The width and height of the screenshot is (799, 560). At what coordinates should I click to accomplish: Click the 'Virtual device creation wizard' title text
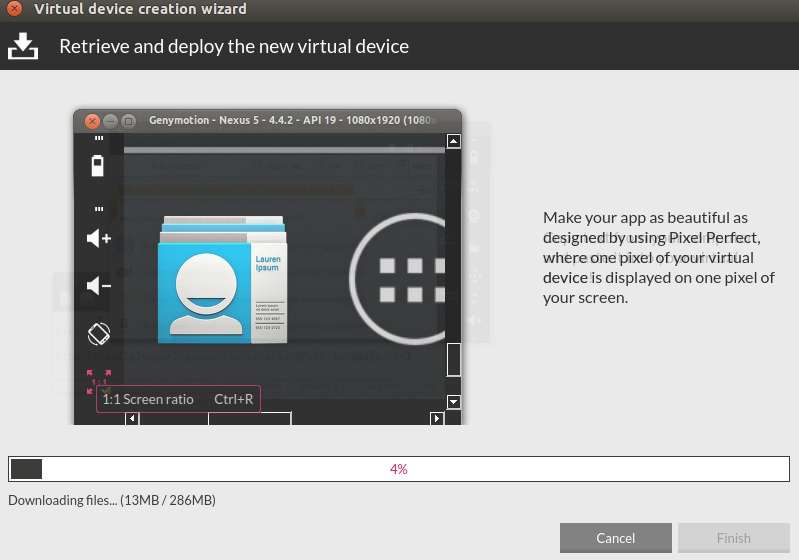pyautogui.click(x=140, y=9)
